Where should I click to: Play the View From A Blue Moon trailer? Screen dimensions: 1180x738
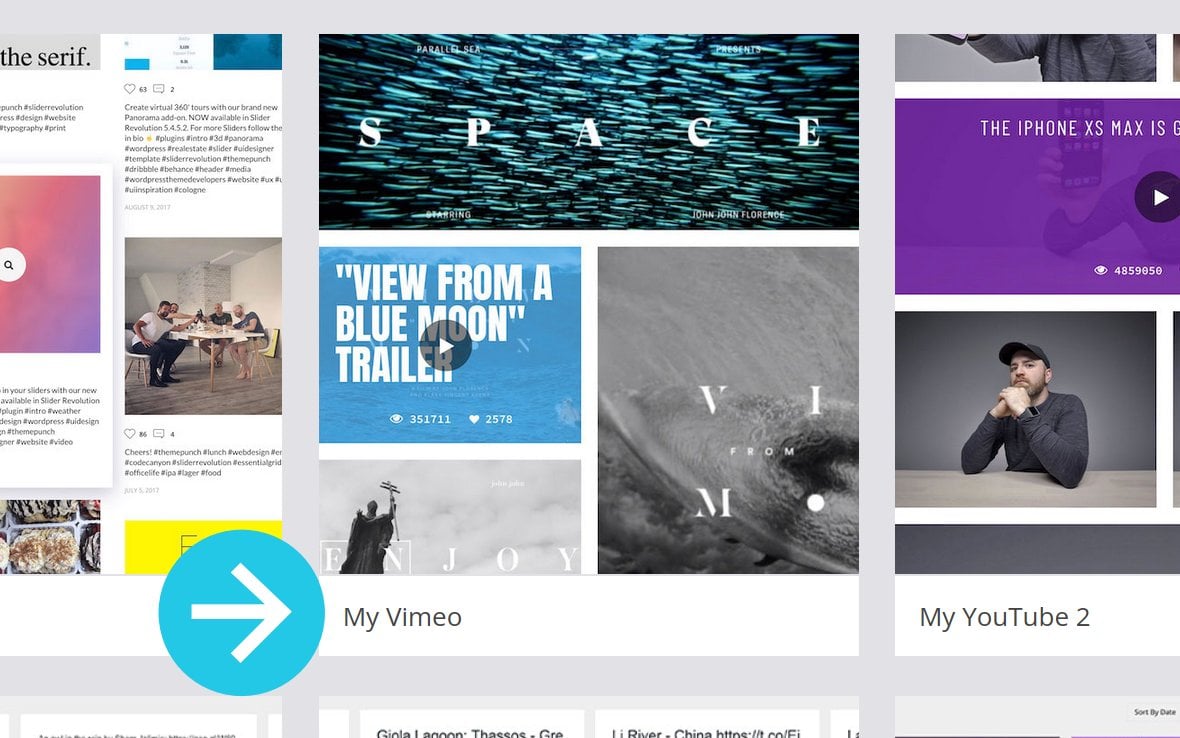[x=446, y=346]
